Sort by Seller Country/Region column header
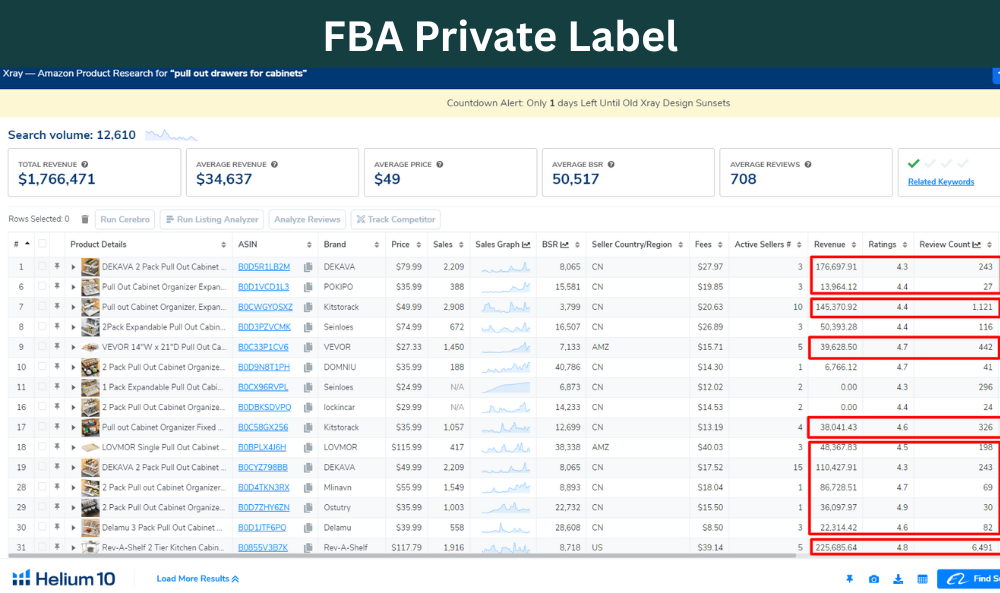The width and height of the screenshot is (1000, 593). coord(680,245)
